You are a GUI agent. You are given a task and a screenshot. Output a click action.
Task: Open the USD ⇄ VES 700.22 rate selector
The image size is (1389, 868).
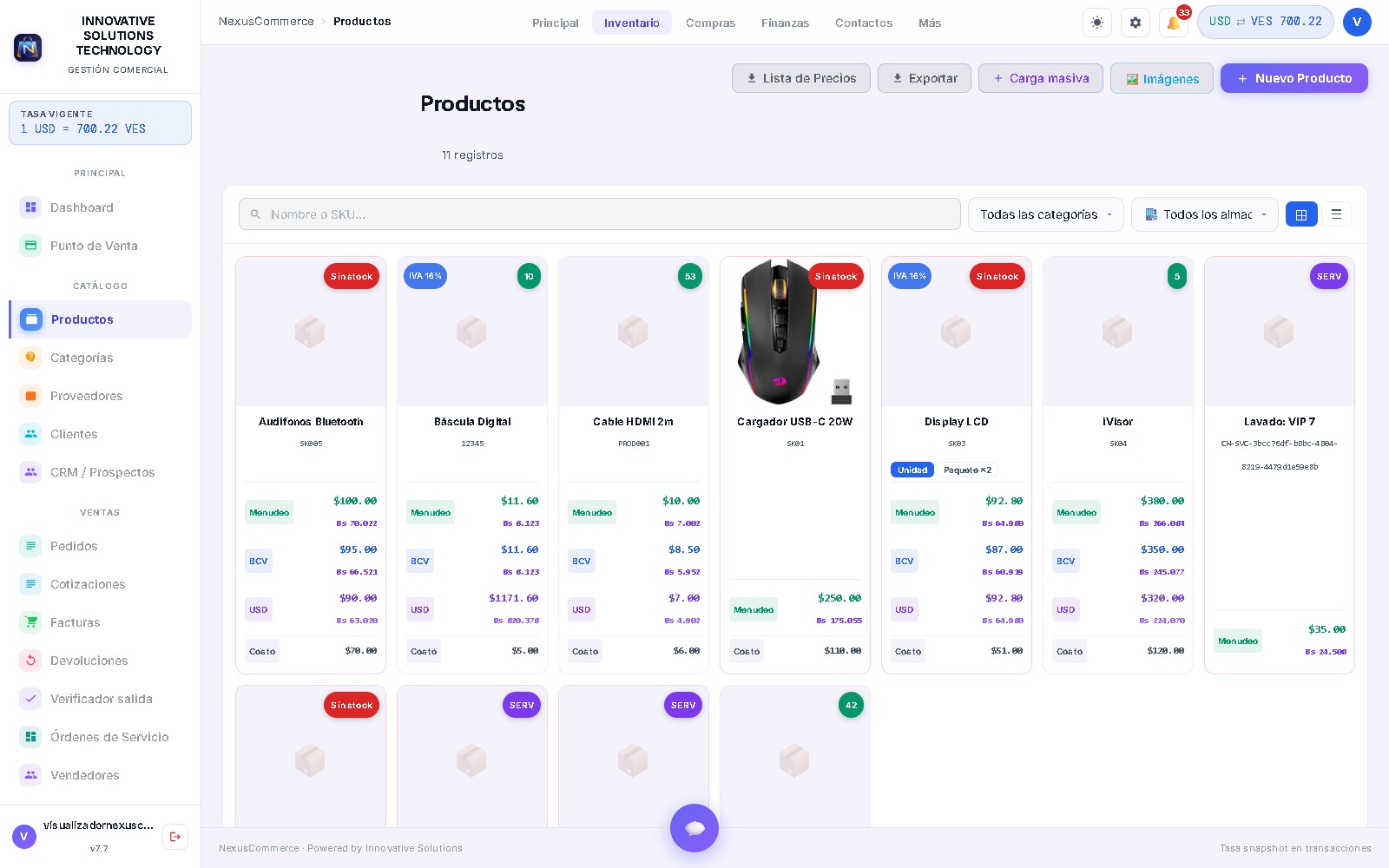(1266, 22)
